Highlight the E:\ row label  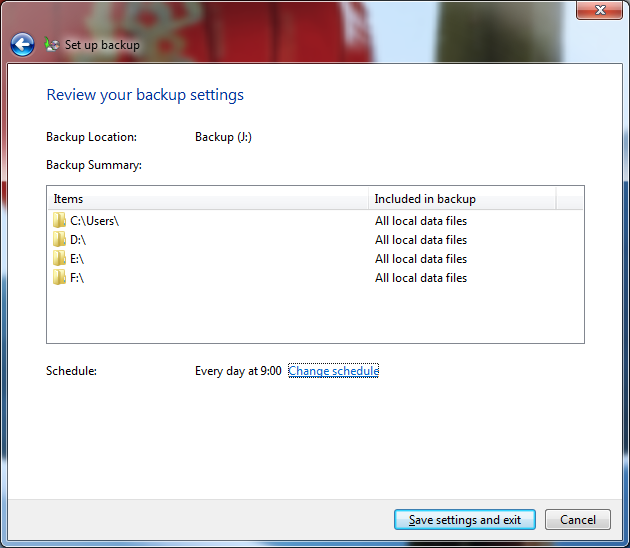coord(79,259)
